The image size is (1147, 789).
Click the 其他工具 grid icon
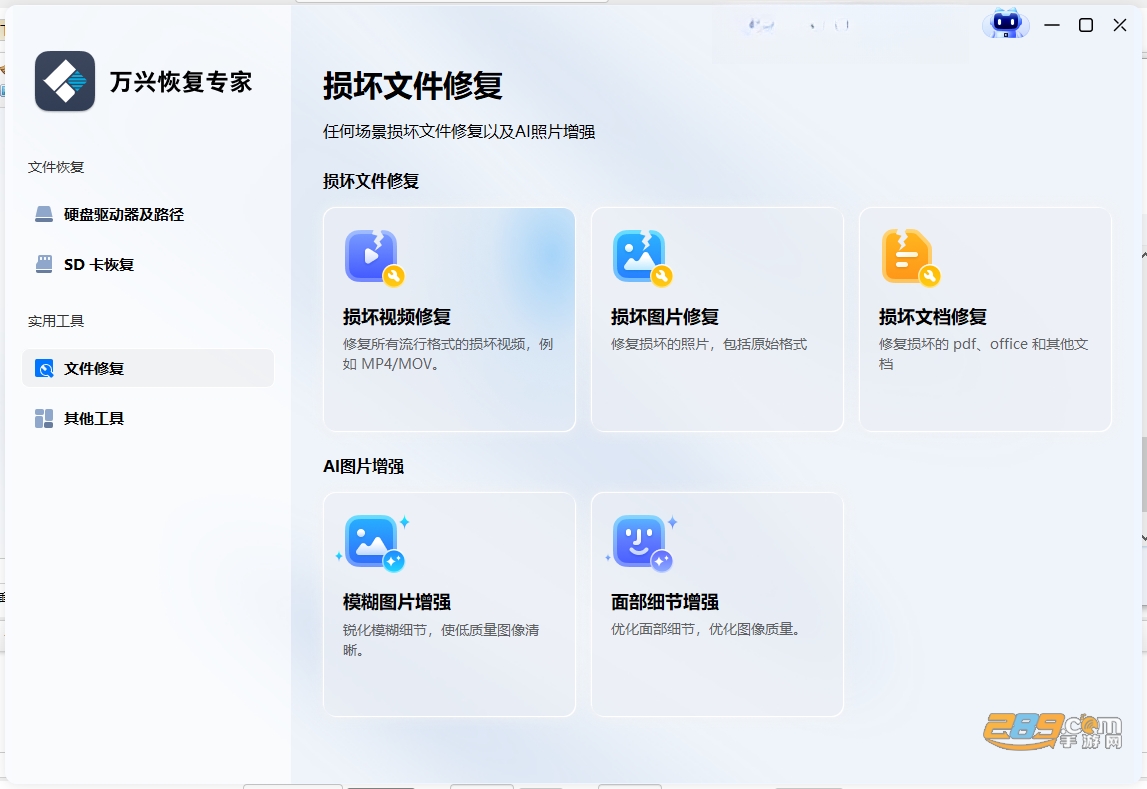coord(44,418)
